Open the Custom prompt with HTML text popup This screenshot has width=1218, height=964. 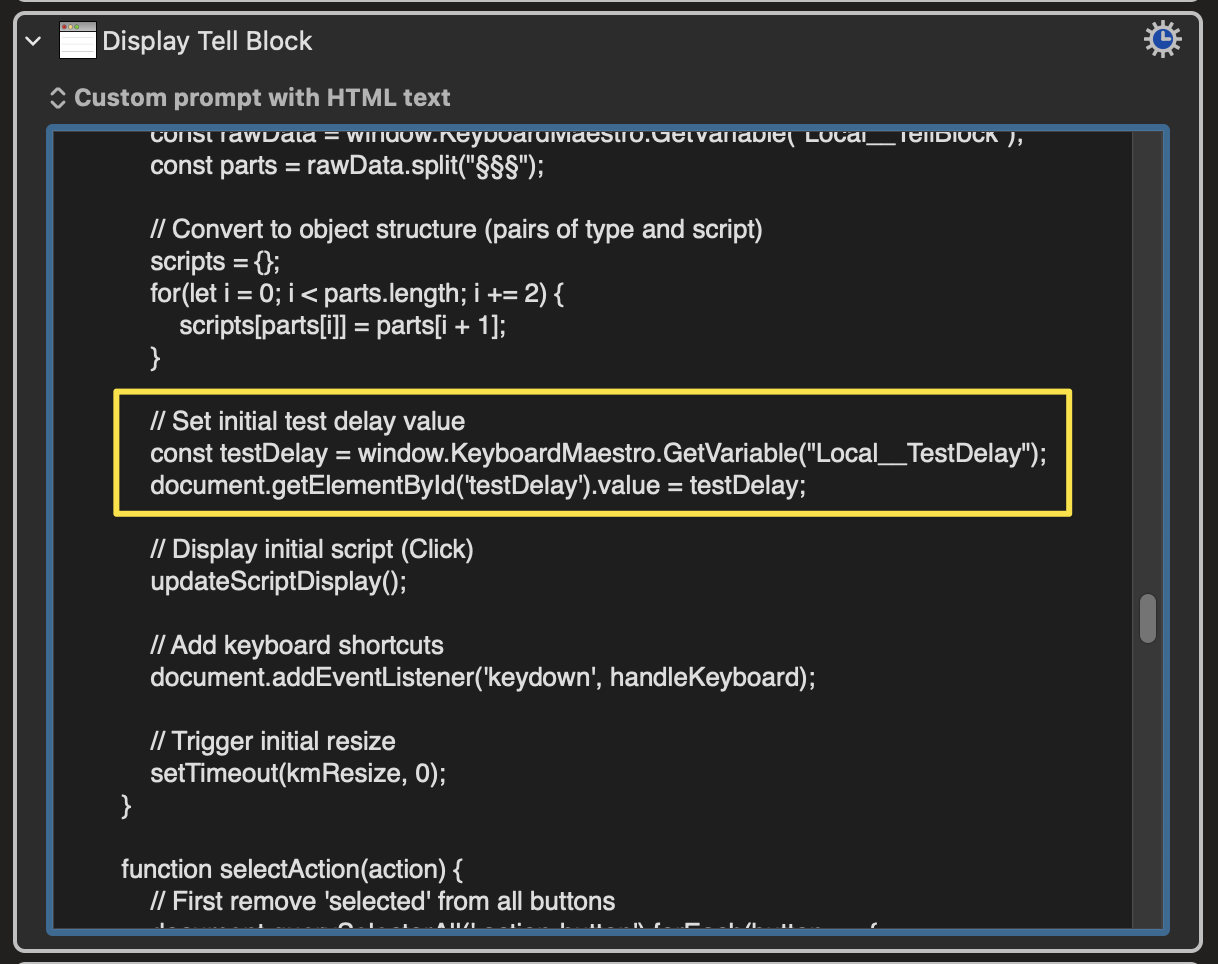pyautogui.click(x=250, y=98)
